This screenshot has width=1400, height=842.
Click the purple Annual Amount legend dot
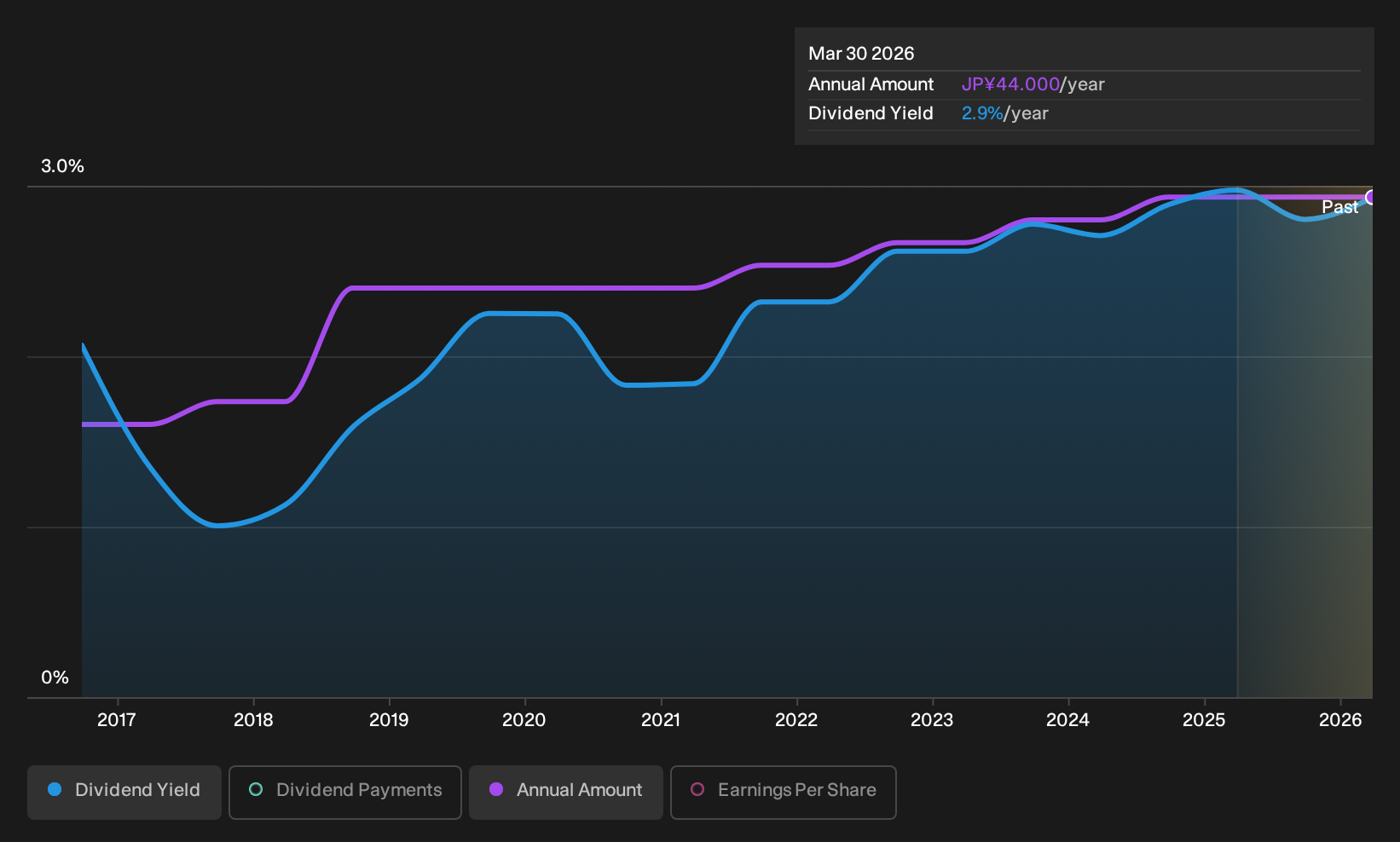496,789
